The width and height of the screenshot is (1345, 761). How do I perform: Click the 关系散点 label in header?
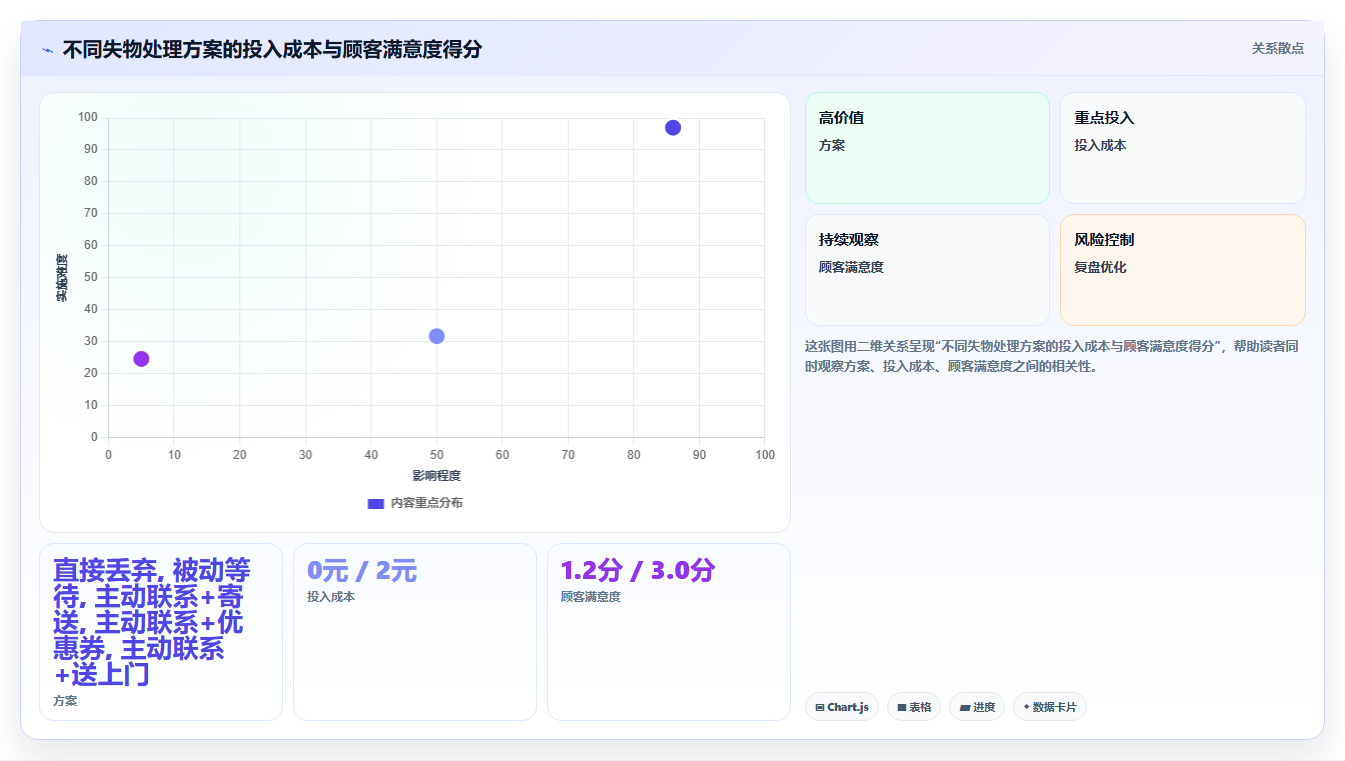click(1277, 48)
